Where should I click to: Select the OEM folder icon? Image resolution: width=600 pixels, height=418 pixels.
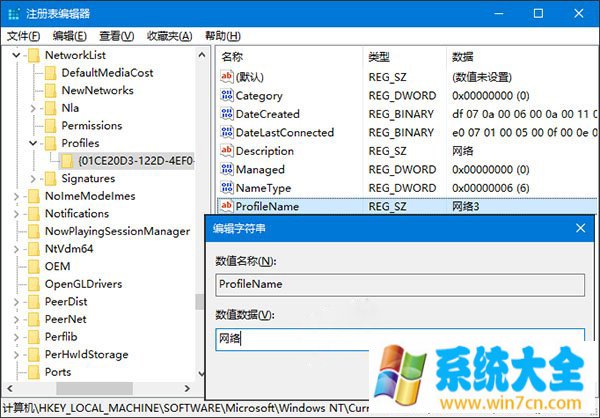(34, 266)
